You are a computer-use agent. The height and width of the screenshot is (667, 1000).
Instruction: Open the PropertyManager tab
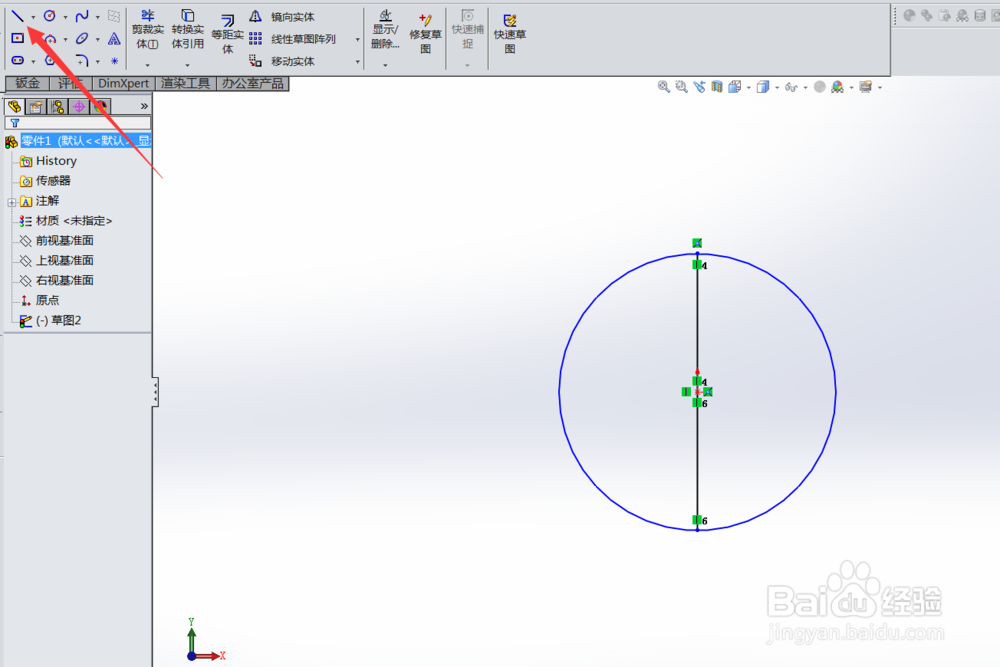tap(36, 106)
